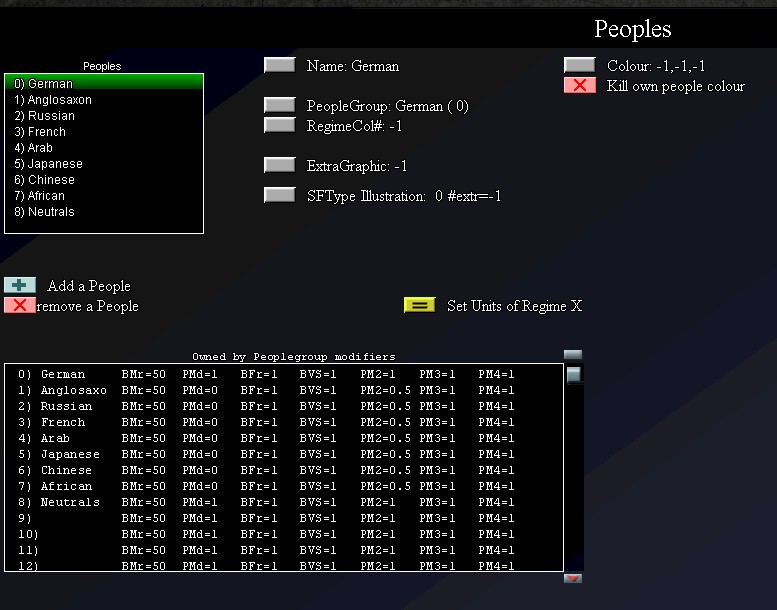Click the Add a People label
The image size is (777, 610).
pos(89,286)
